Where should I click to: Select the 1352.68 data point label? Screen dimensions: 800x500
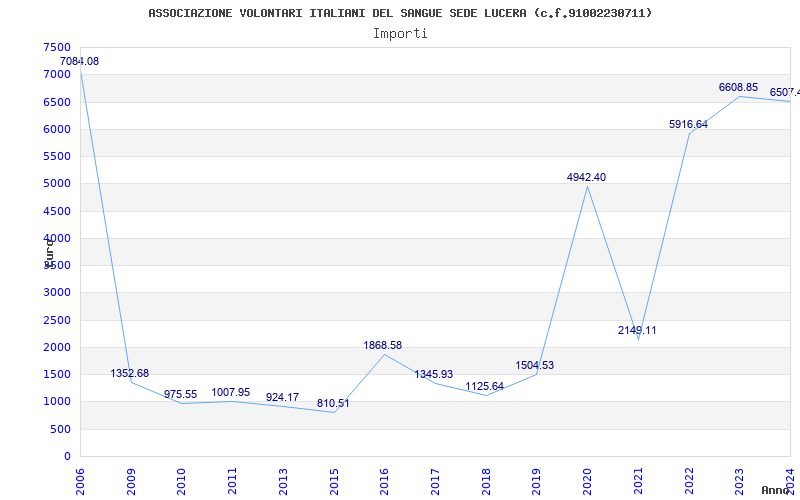coord(130,374)
